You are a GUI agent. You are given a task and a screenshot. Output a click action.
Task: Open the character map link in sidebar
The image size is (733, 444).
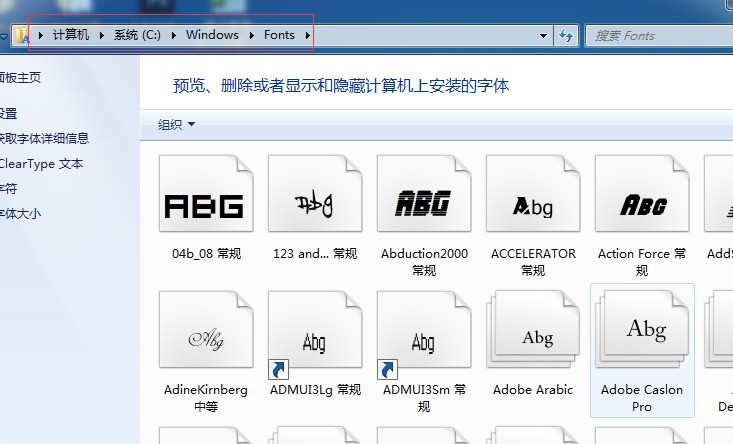coord(8,189)
